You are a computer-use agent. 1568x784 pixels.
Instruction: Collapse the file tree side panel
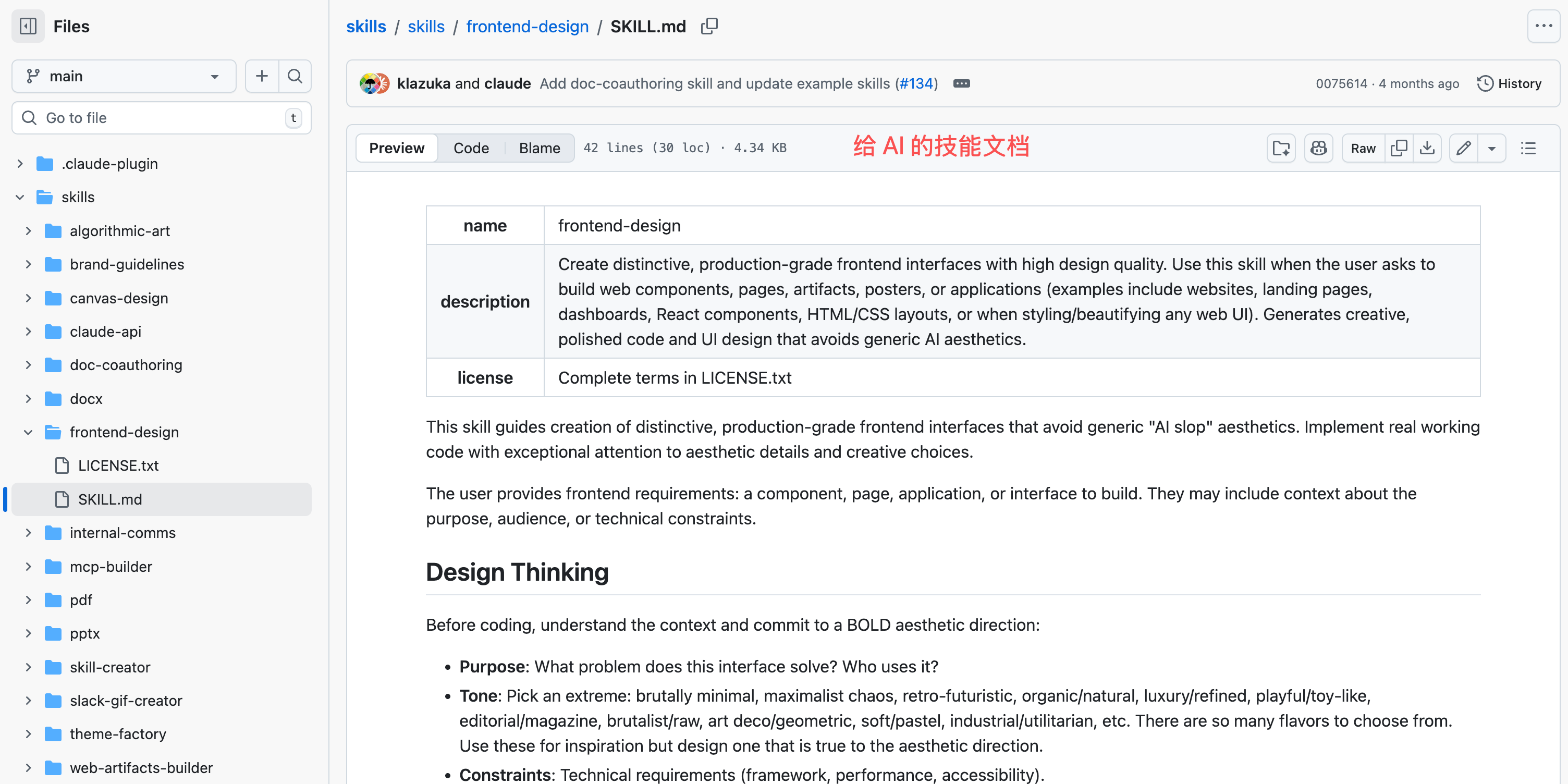coord(28,26)
